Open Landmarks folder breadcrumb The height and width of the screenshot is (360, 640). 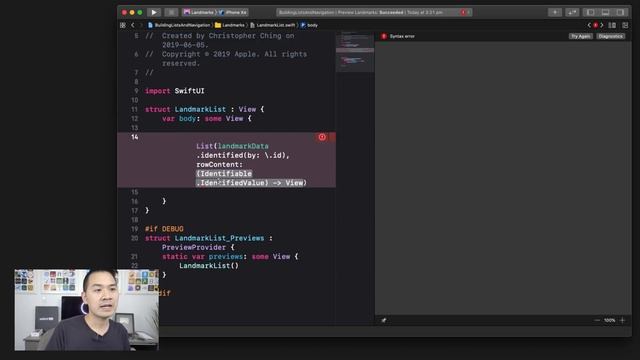230,25
